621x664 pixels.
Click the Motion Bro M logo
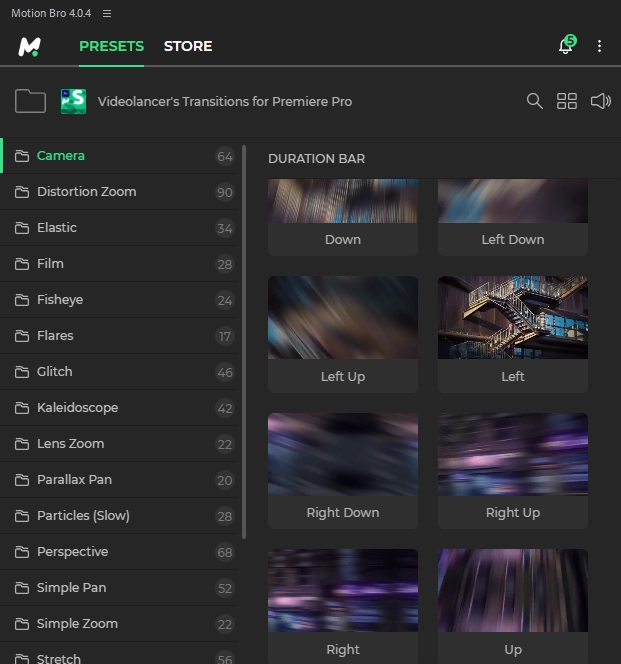[x=29, y=46]
